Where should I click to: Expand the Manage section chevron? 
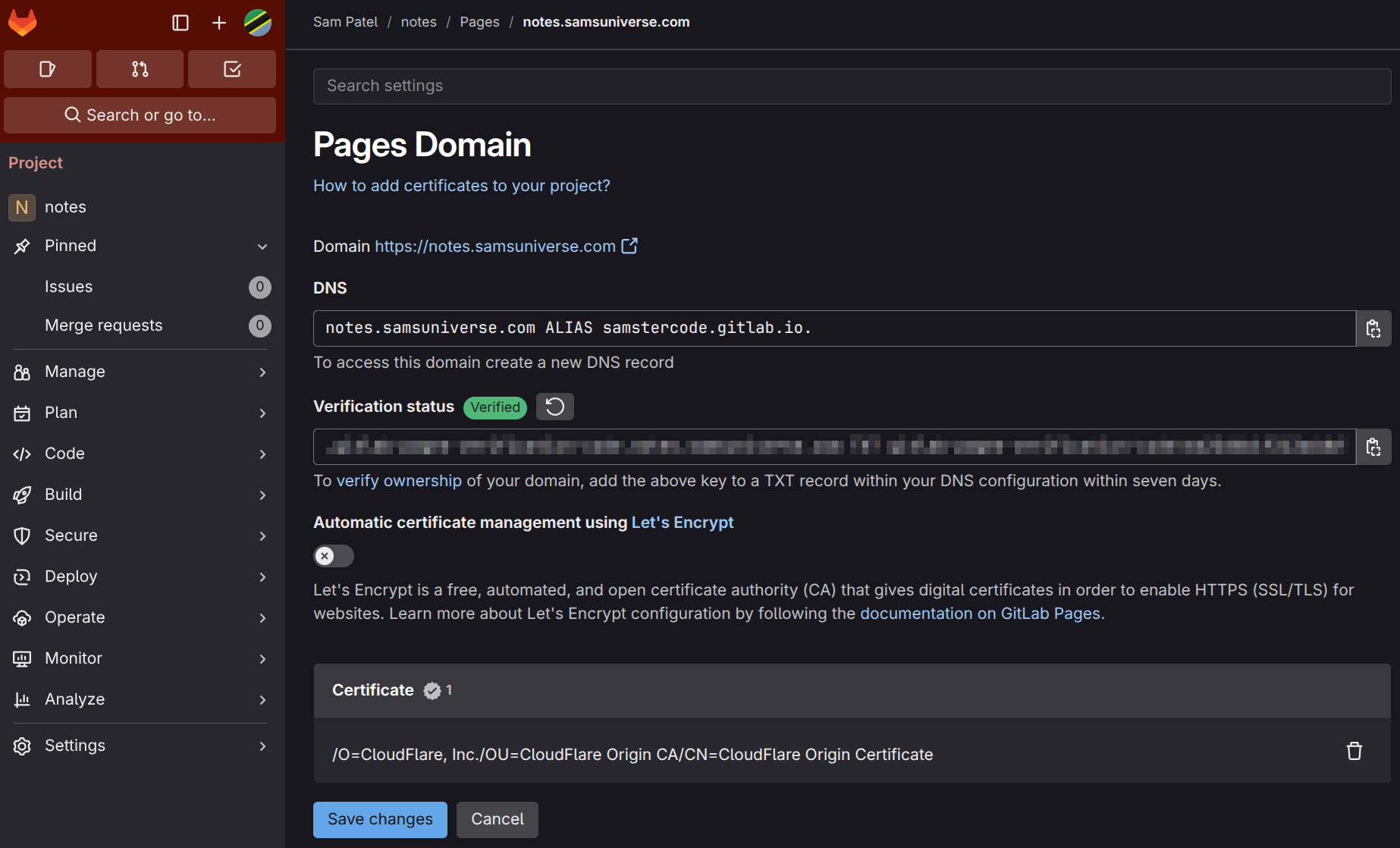[x=262, y=372]
